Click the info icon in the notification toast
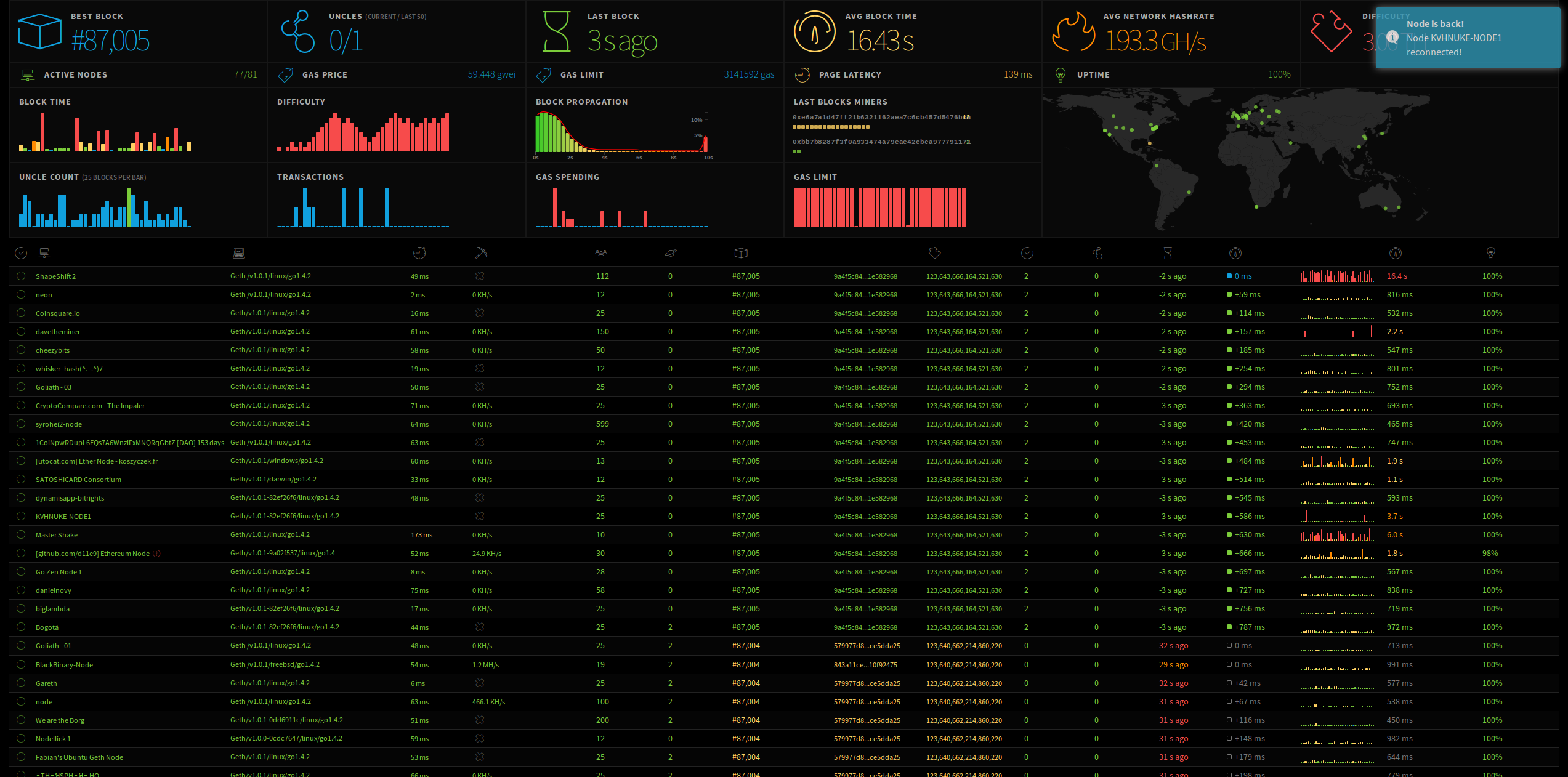The width and height of the screenshot is (1568, 777). click(x=1392, y=37)
